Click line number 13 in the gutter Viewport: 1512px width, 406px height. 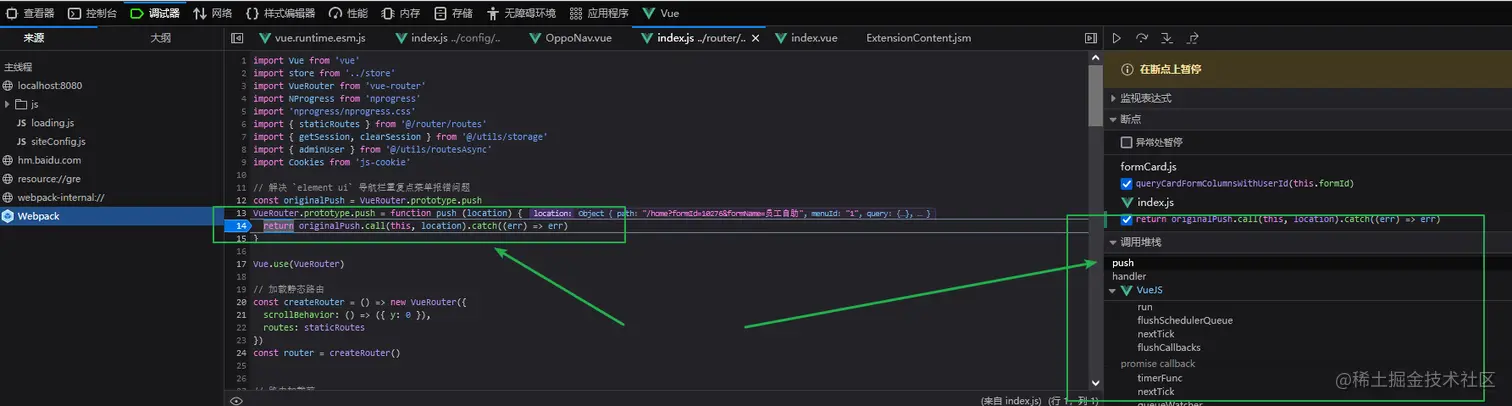[241, 213]
